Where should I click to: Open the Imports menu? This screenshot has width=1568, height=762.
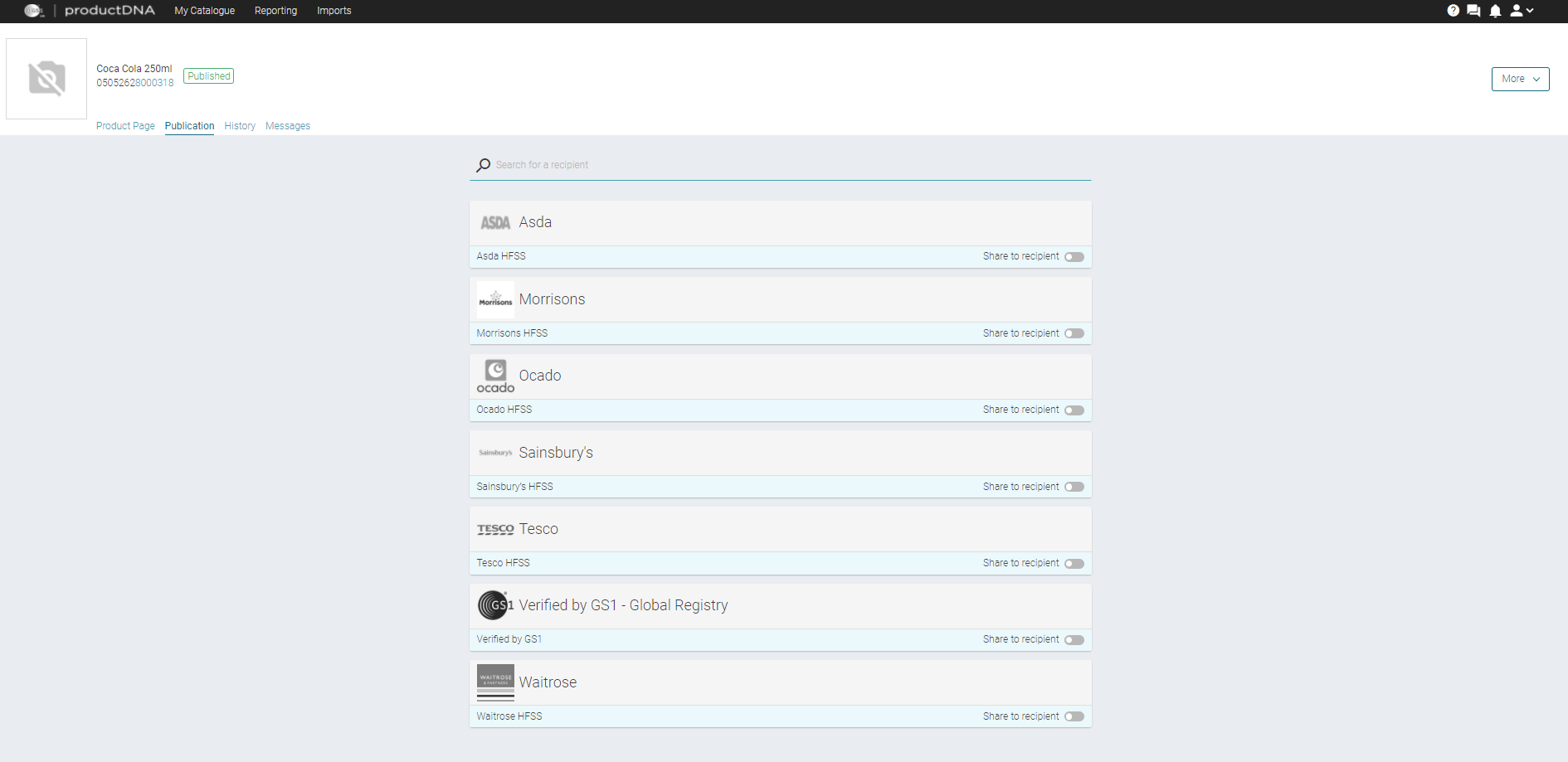click(334, 11)
